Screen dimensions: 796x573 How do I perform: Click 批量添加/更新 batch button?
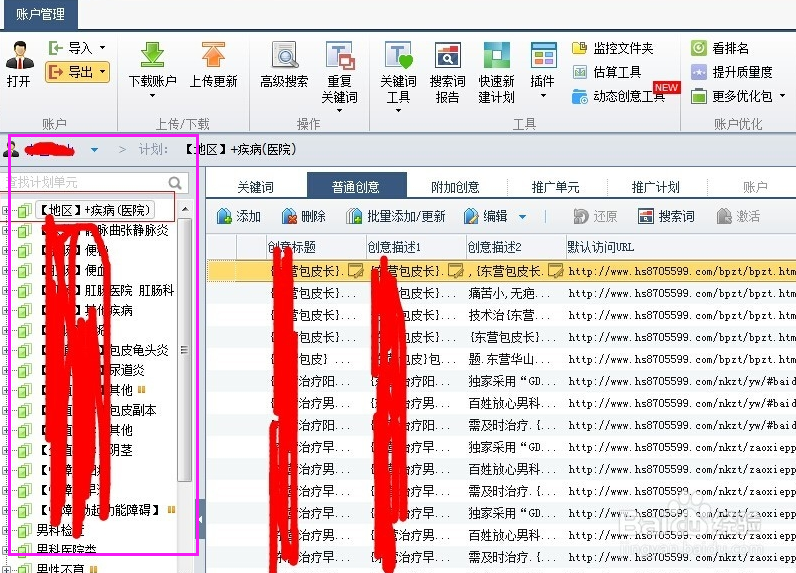[396, 216]
